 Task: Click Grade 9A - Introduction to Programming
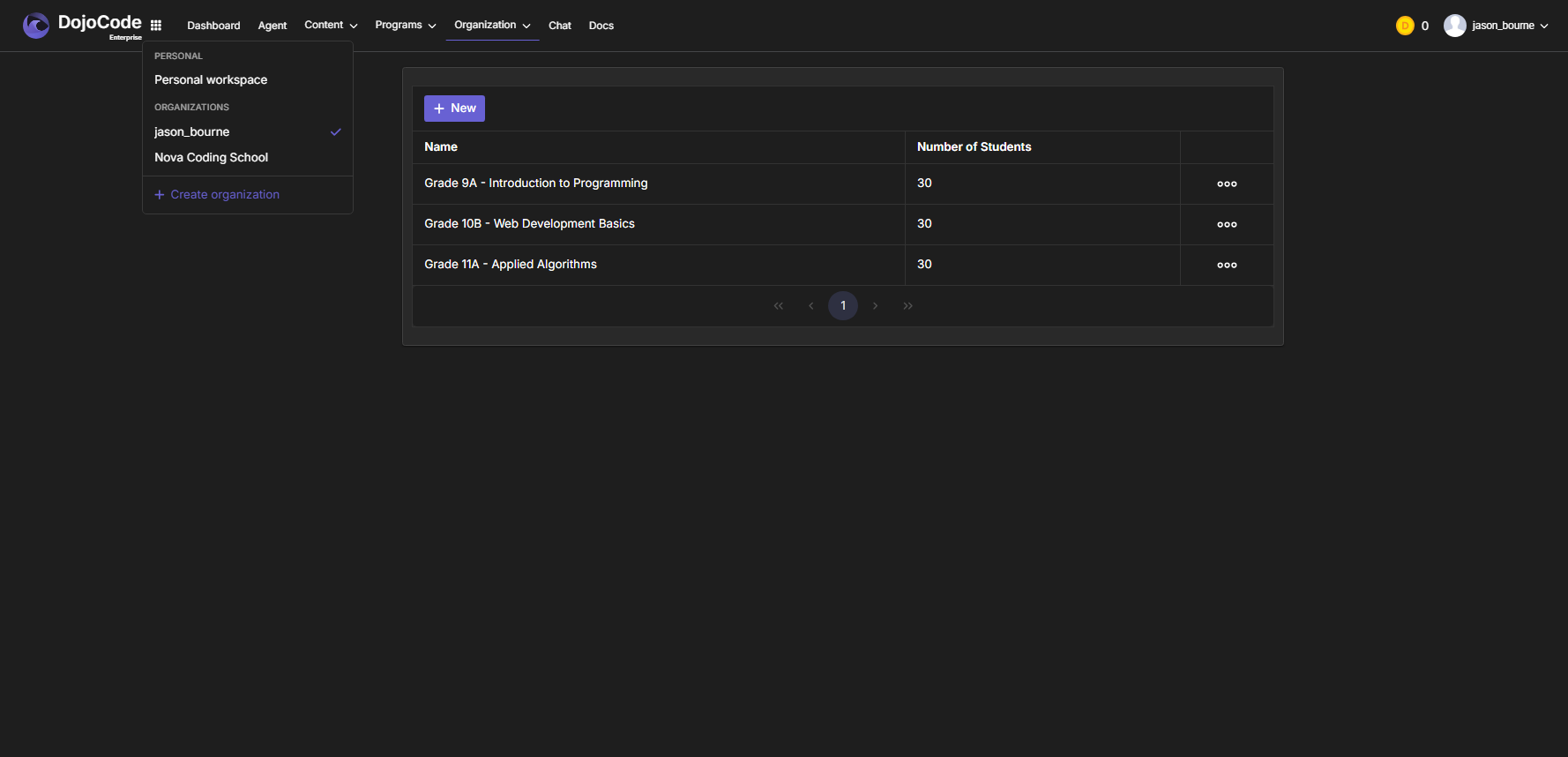536,183
